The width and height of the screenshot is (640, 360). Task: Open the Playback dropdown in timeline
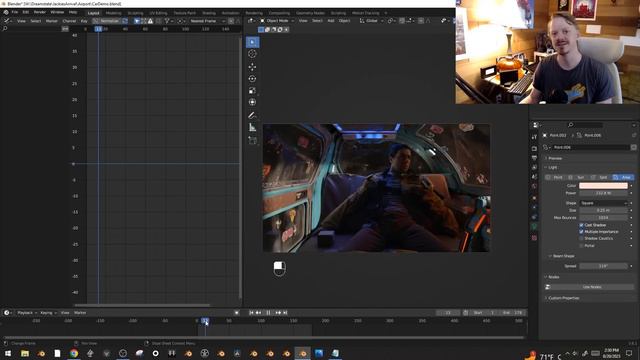[x=27, y=313]
